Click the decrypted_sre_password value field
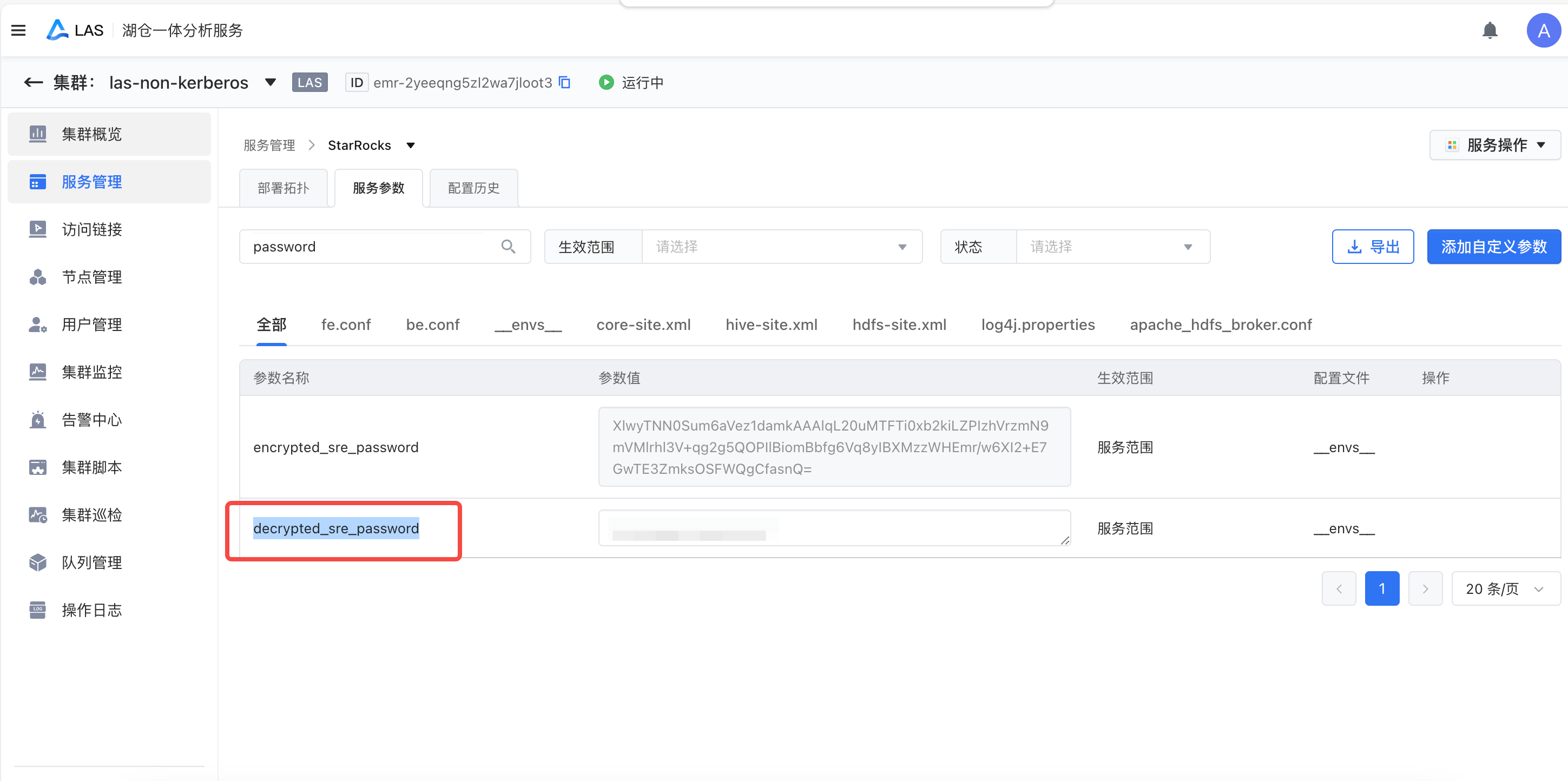Screen dimensions: 1568x781 point(833,527)
